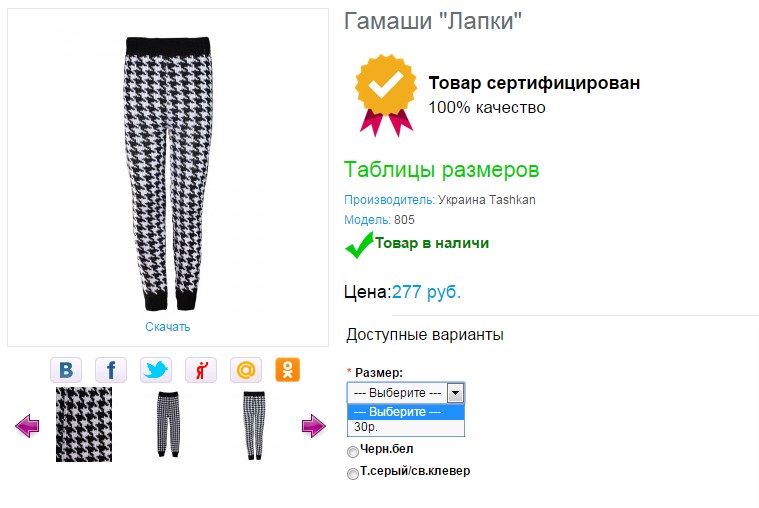This screenshot has height=508, width=759.
Task: Share via the Facebook icon
Action: click(x=111, y=370)
